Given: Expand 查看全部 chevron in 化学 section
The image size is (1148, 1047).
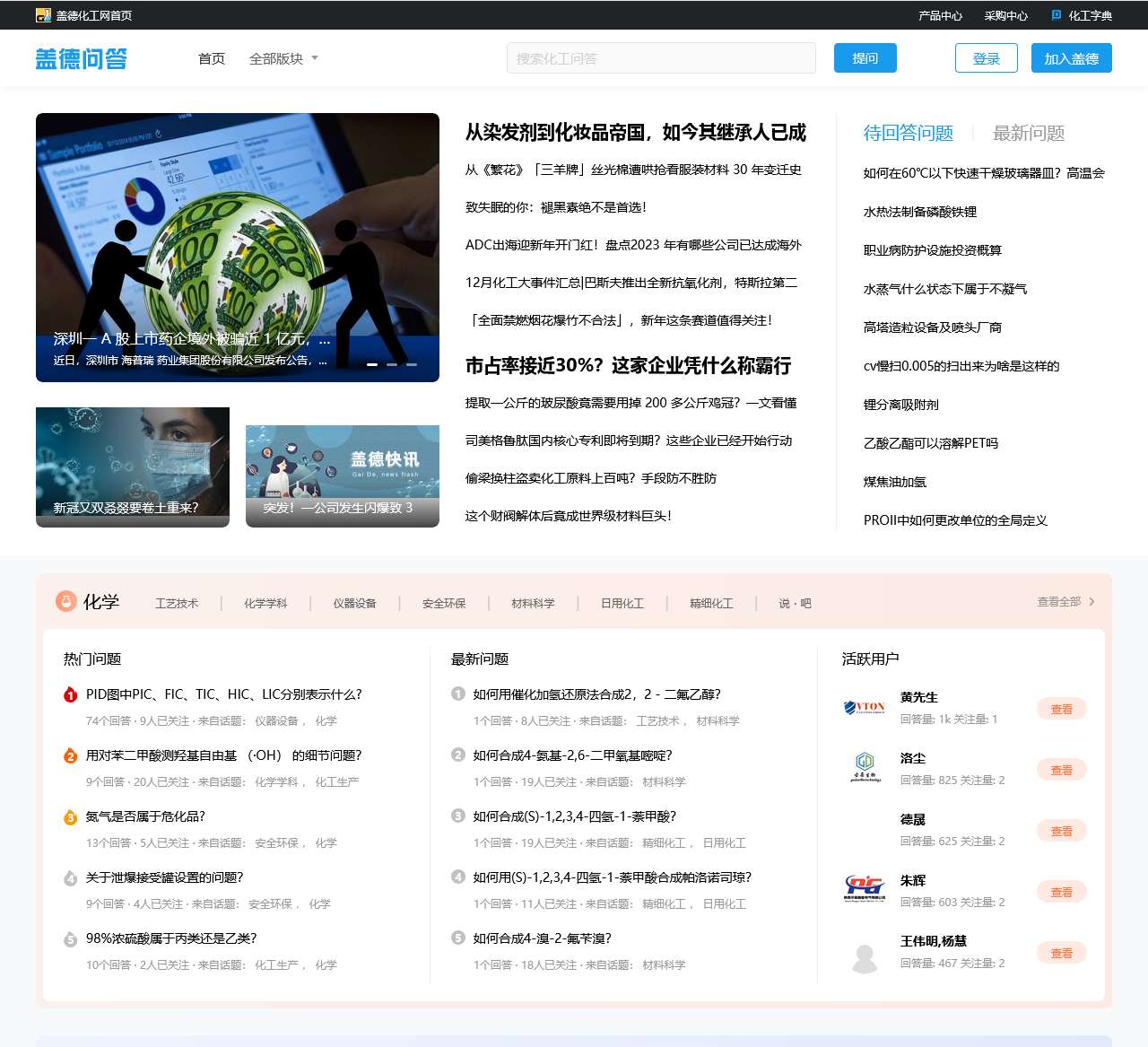Looking at the screenshot, I should (1091, 602).
